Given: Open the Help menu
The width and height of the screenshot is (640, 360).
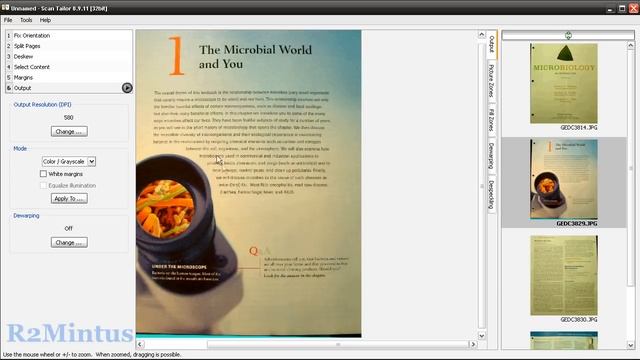Looking at the screenshot, I should coord(45,20).
